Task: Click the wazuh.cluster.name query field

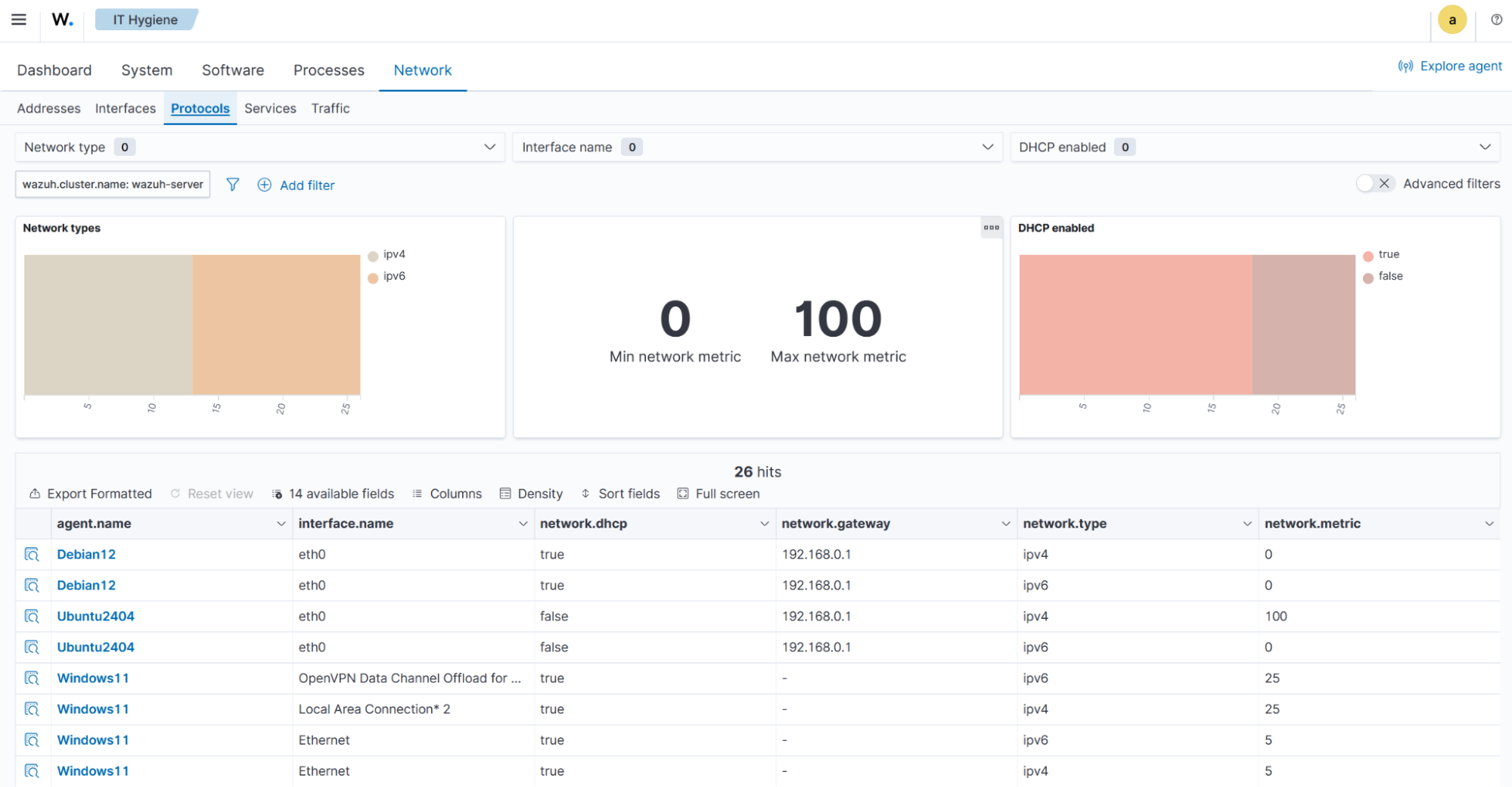Action: (x=113, y=185)
